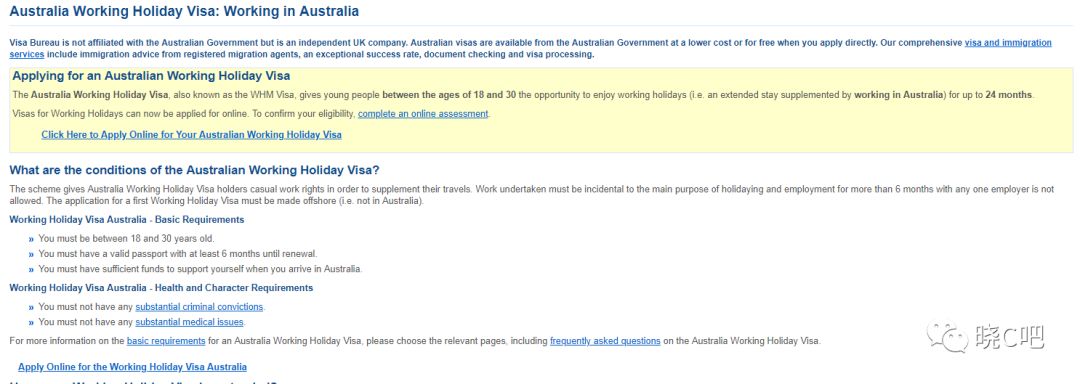The image size is (1080, 384).
Task: Click bullet arrow beside sufficient funds requirement
Action: point(31,269)
